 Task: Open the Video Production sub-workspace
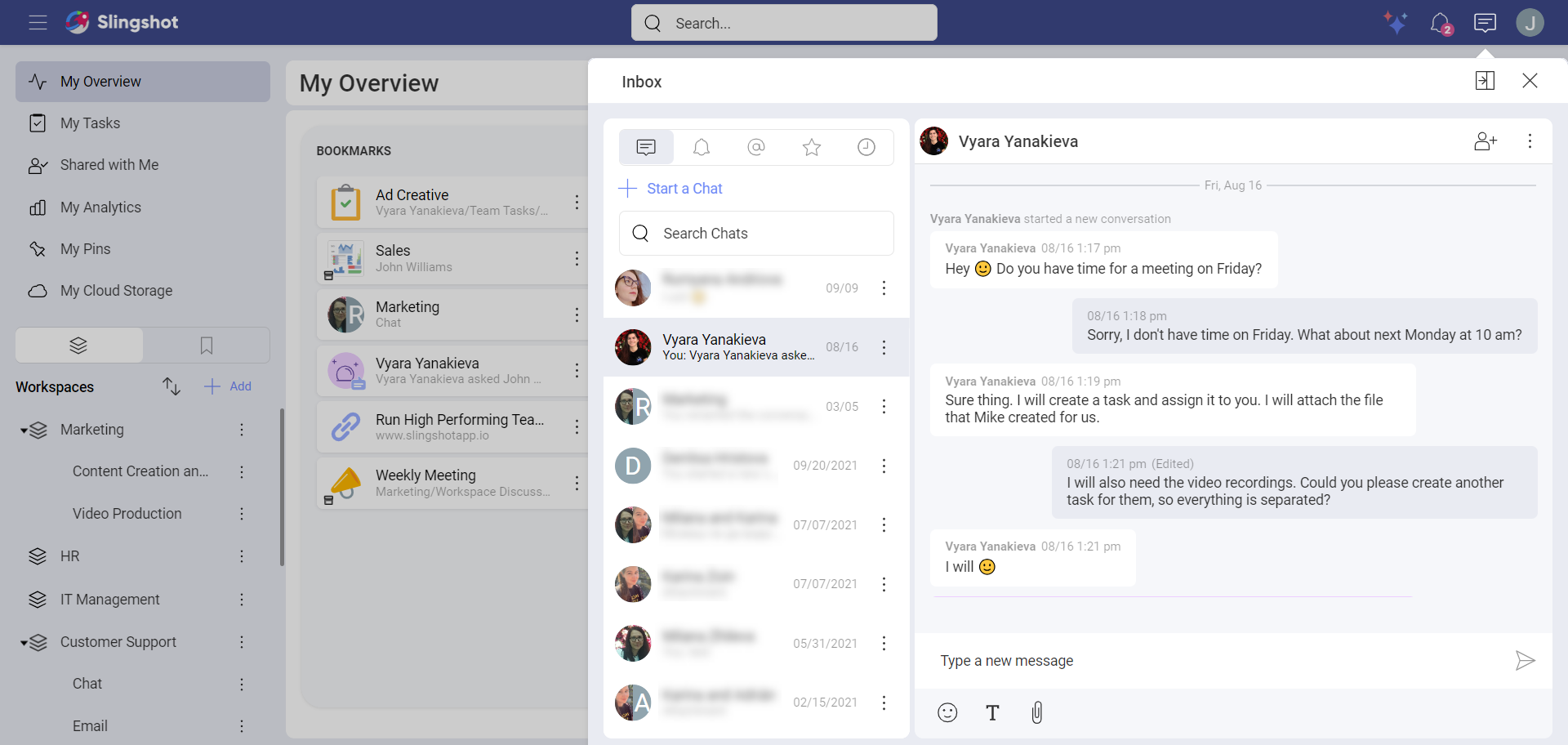tap(127, 514)
